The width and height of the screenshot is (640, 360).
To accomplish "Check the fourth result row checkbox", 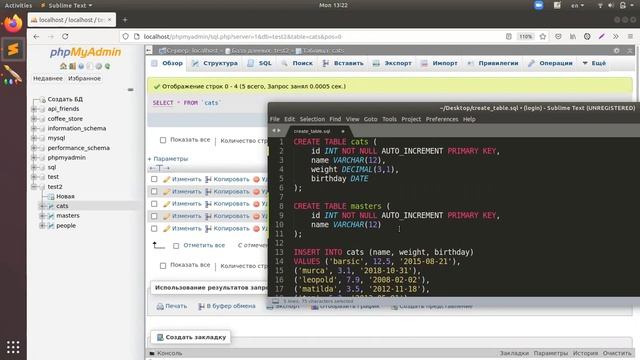I will (154, 216).
